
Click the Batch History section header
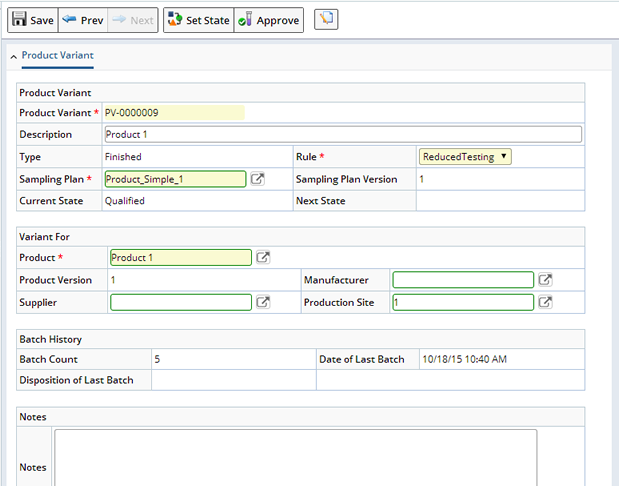300,339
